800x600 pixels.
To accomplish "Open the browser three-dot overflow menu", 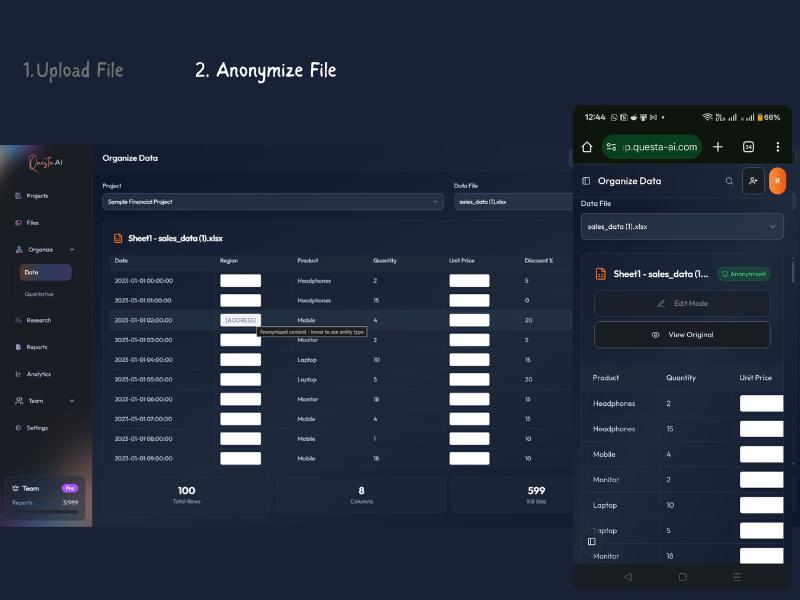I will (777, 147).
